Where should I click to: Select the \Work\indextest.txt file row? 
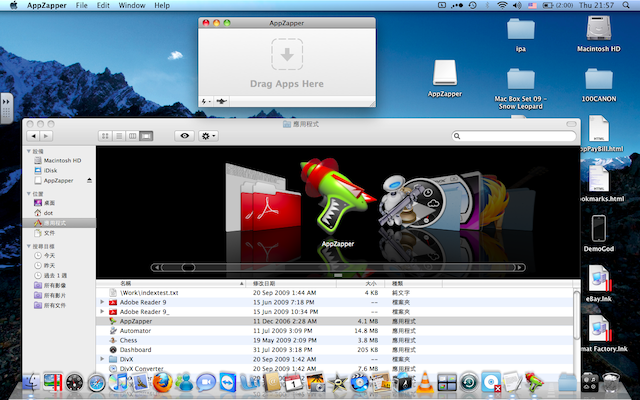tap(334, 293)
